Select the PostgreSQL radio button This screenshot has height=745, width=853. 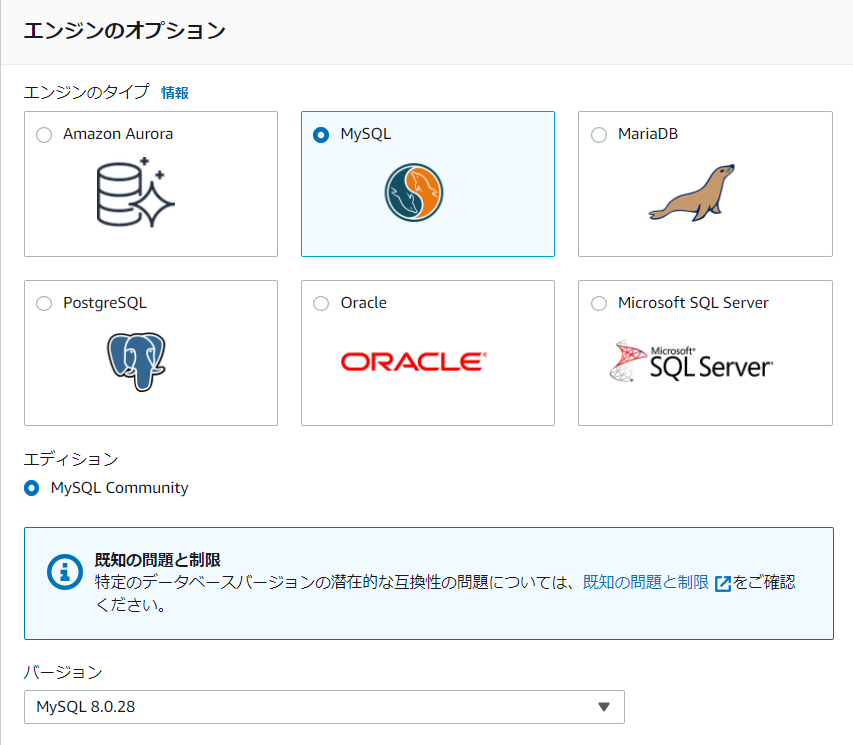coord(44,303)
